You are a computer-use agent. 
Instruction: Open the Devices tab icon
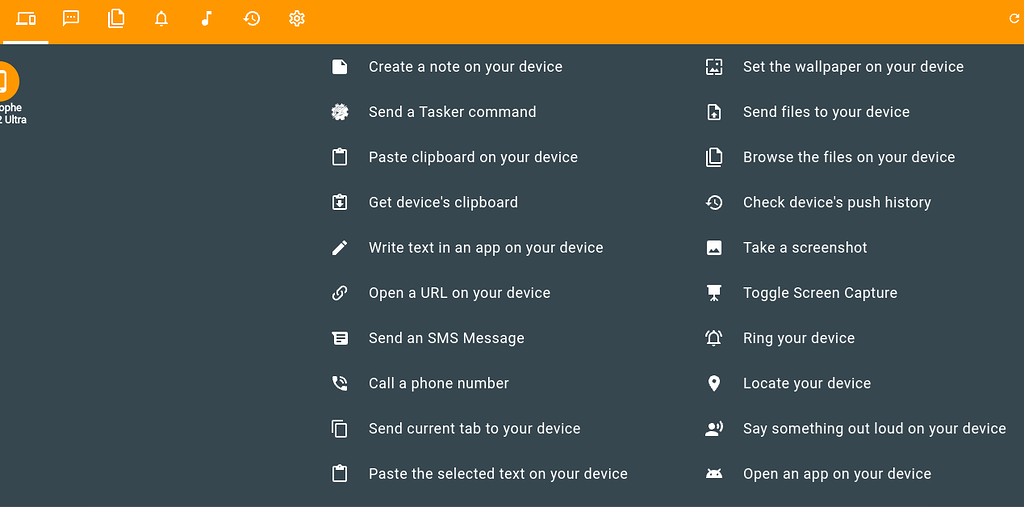click(25, 19)
